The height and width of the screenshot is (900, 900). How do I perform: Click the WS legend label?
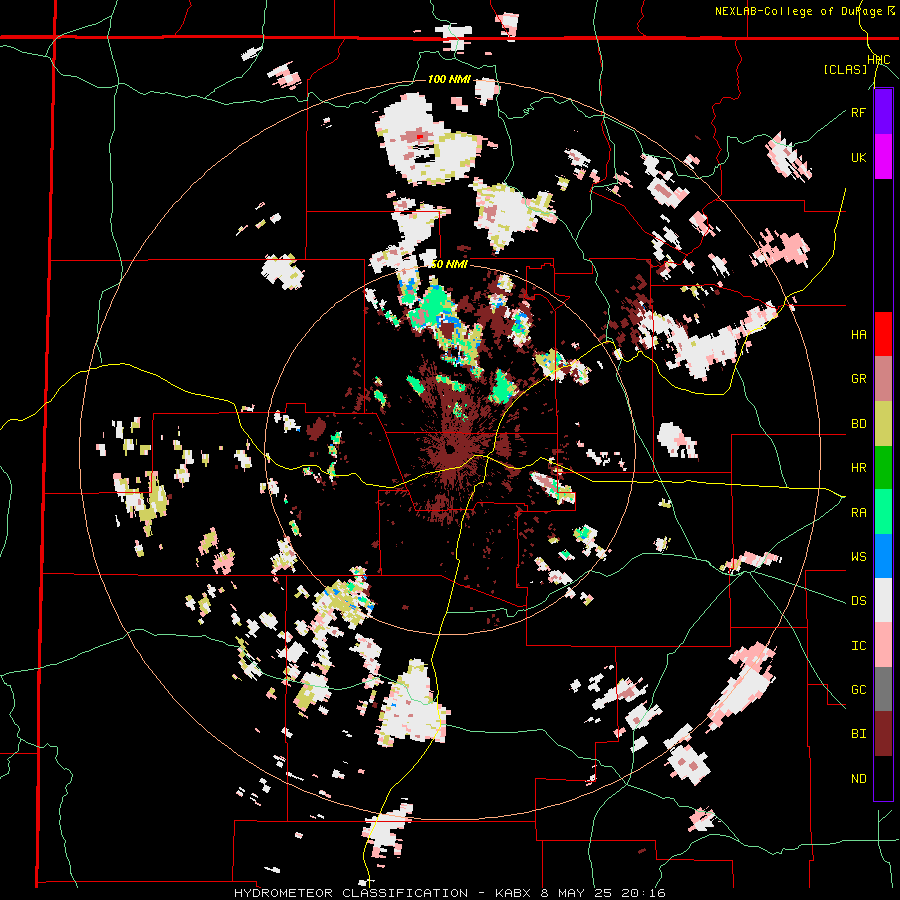click(858, 557)
